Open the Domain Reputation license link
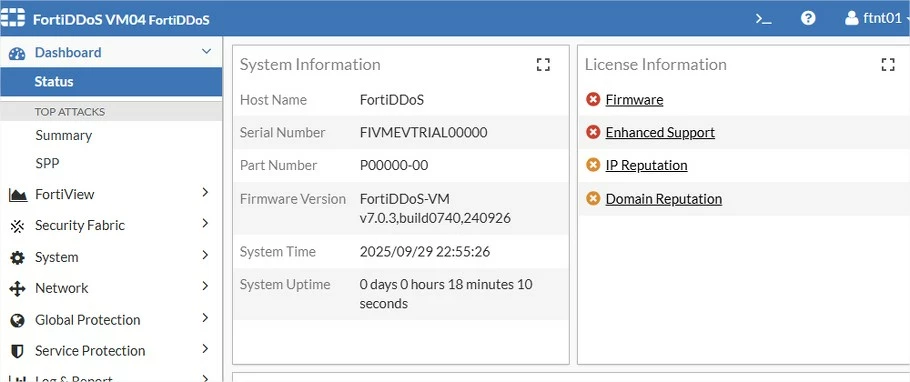 pyautogui.click(x=663, y=199)
